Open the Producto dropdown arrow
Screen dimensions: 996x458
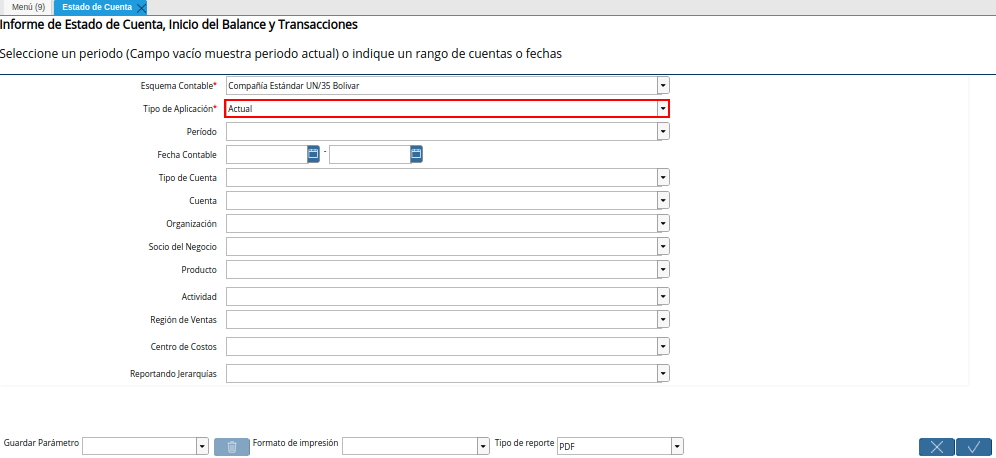pos(663,270)
